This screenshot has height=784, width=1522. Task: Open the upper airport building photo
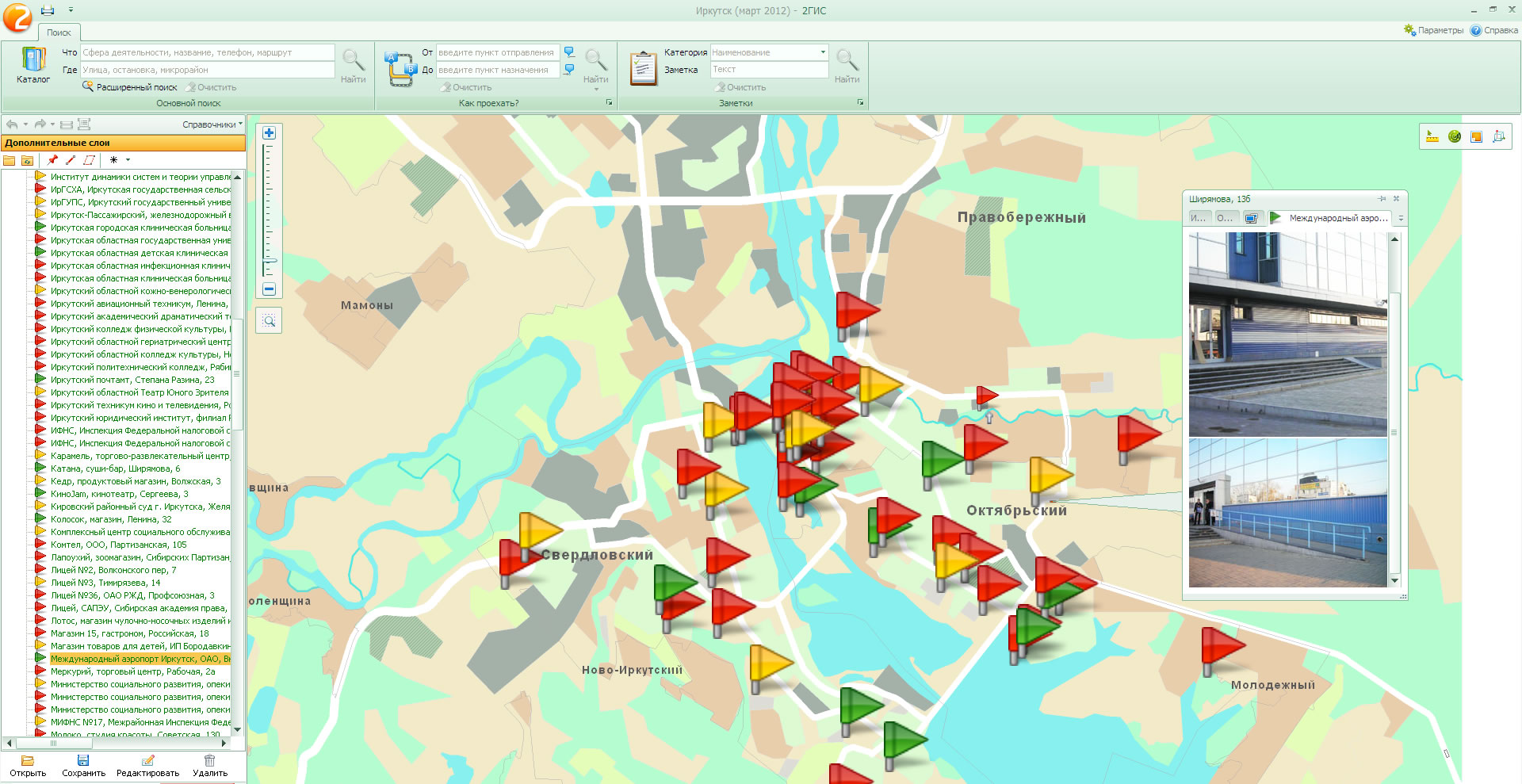coord(1287,334)
